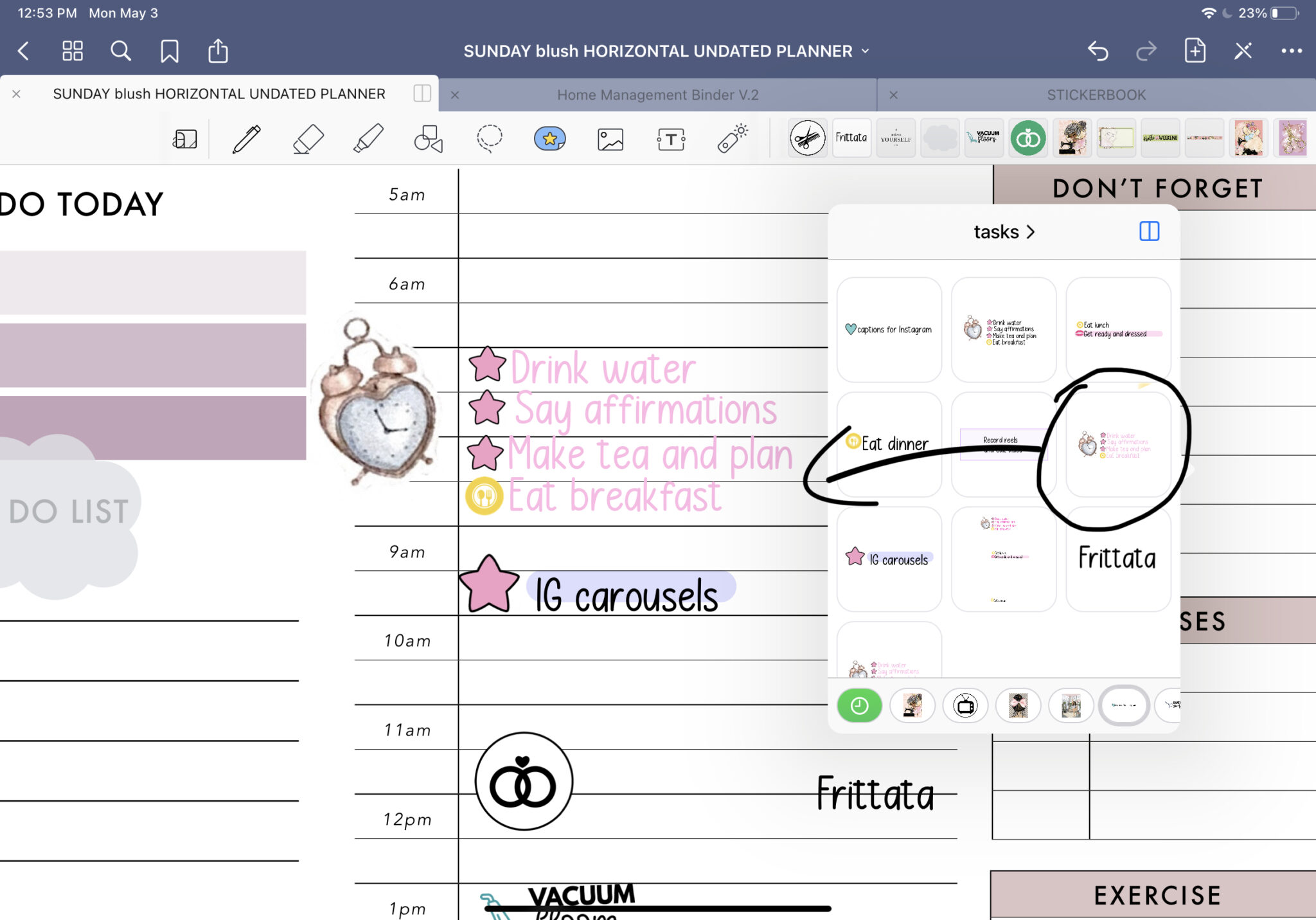Select the Lasso selection tool

pyautogui.click(x=488, y=138)
